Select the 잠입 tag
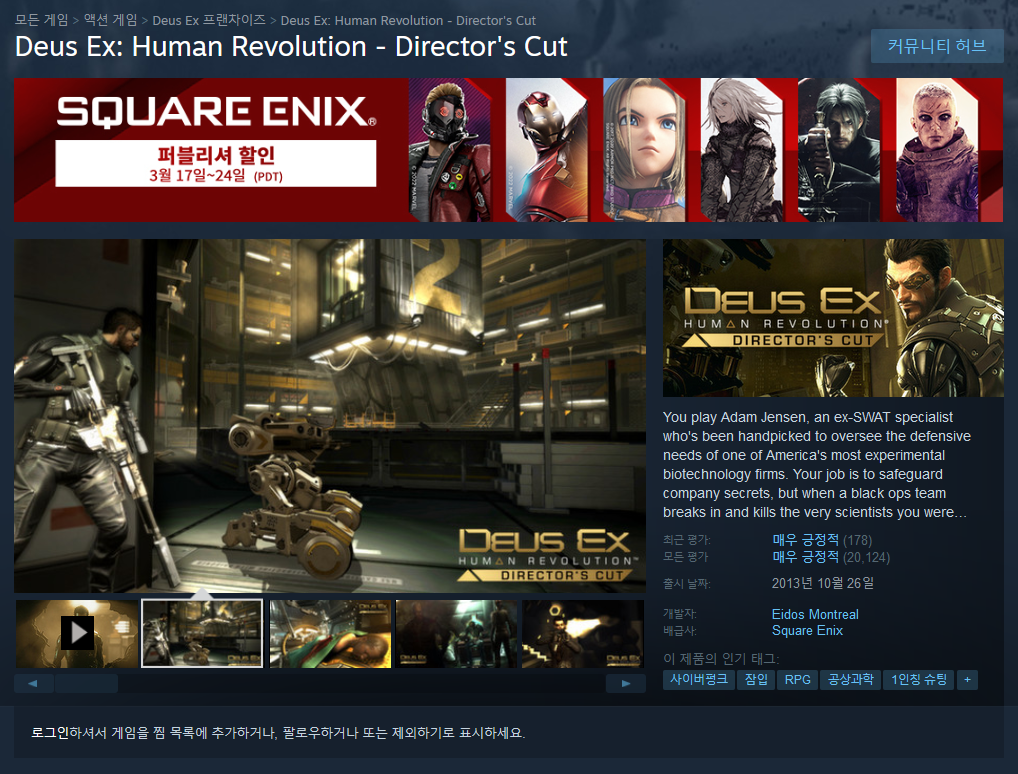The width and height of the screenshot is (1018, 774). [x=756, y=680]
